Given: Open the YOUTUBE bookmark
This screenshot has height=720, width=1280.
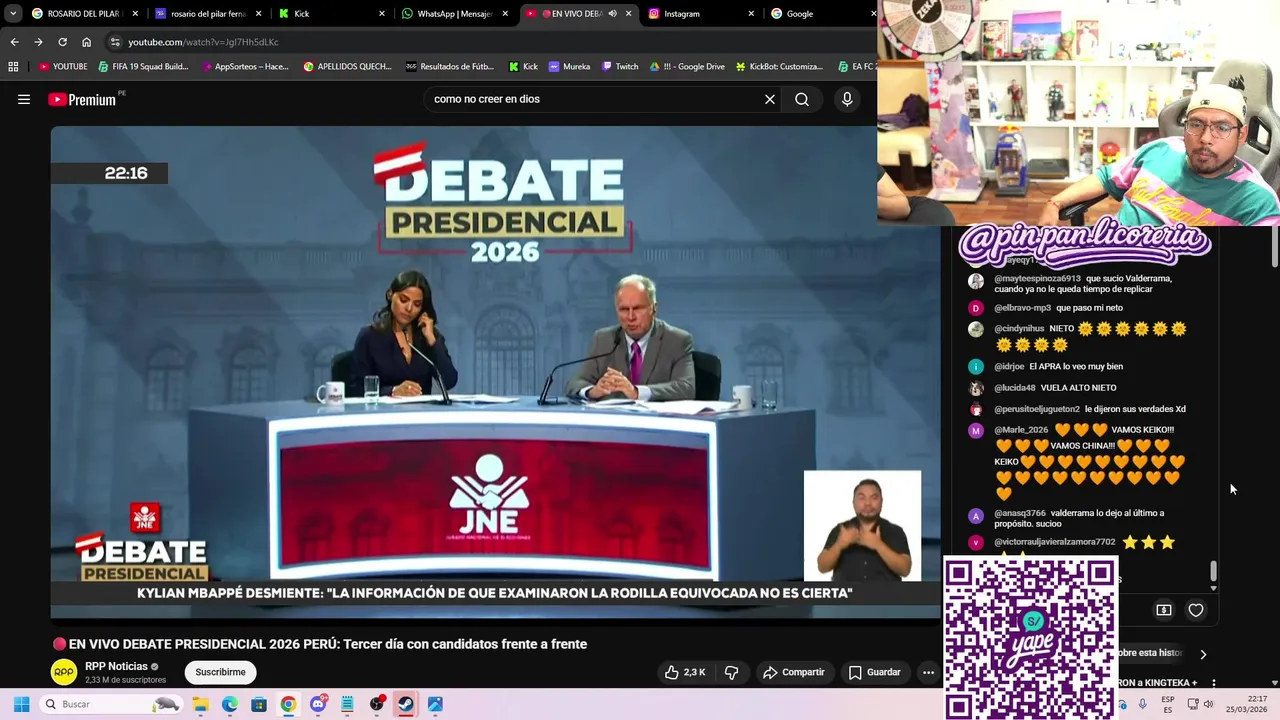Looking at the screenshot, I should (x=63, y=66).
